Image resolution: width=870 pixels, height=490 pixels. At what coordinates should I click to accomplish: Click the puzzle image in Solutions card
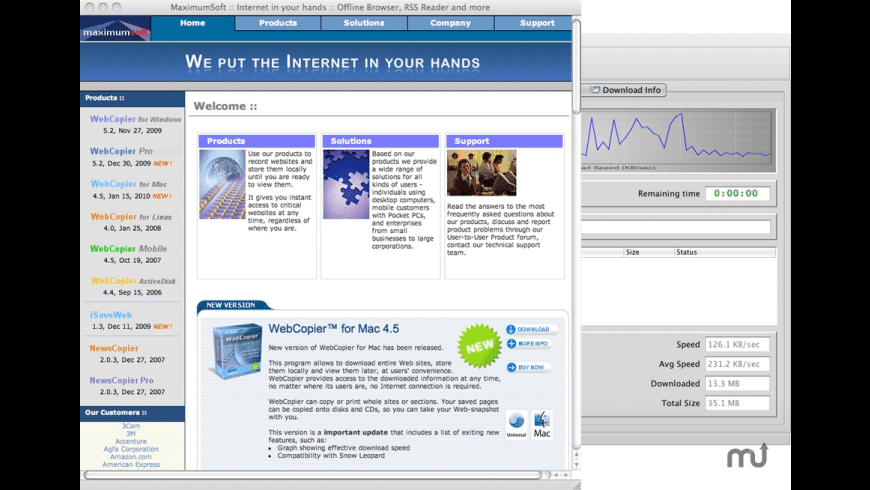[346, 184]
